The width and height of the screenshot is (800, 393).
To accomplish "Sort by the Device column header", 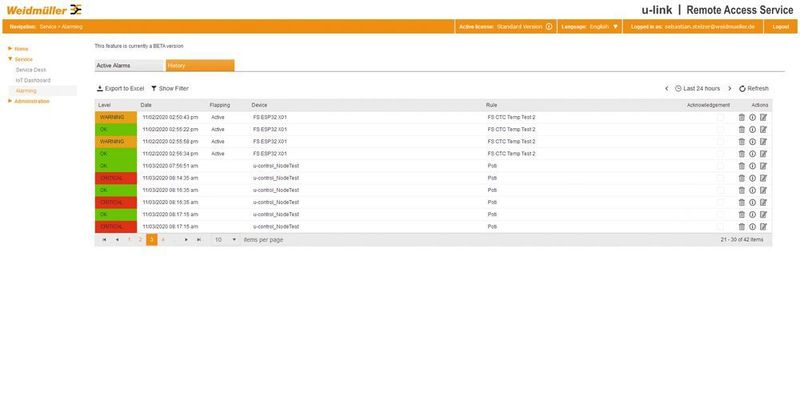I will pos(259,105).
